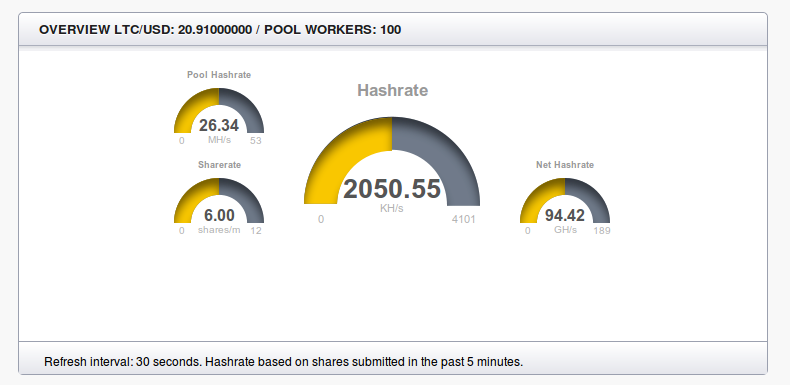The image size is (790, 385).
Task: Select the 94.42 net hashrate value
Action: click(x=565, y=216)
